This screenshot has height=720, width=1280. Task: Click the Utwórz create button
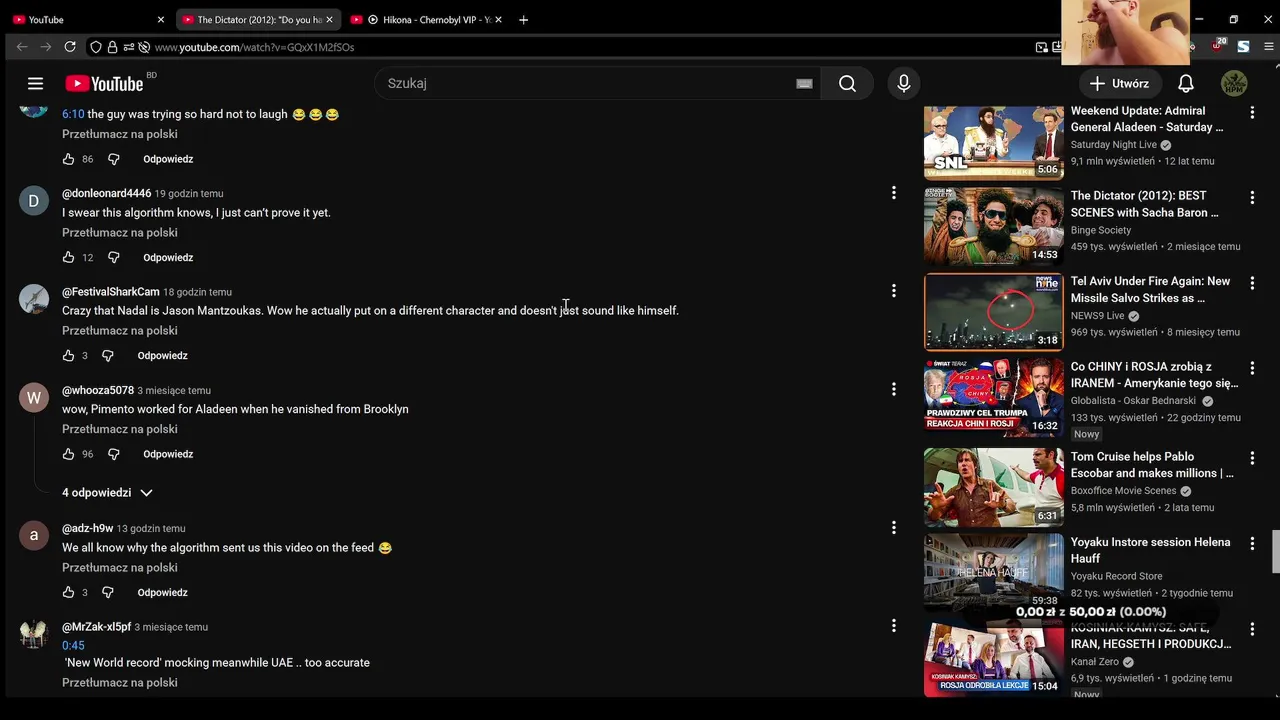tap(1119, 84)
